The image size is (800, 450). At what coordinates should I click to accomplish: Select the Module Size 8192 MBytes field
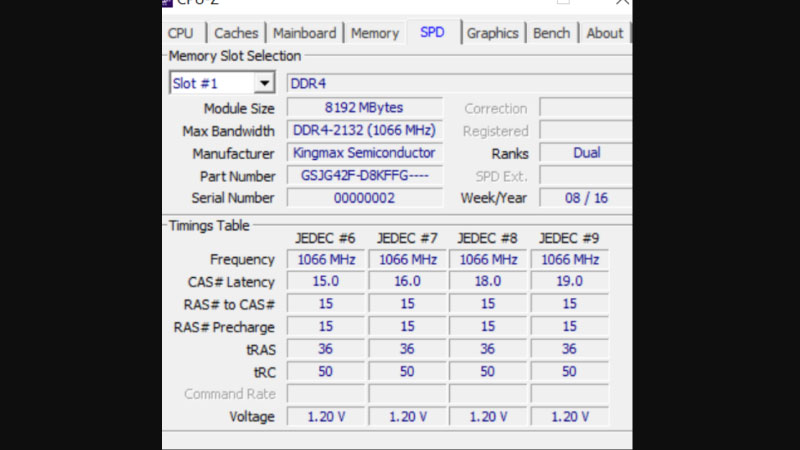point(365,108)
